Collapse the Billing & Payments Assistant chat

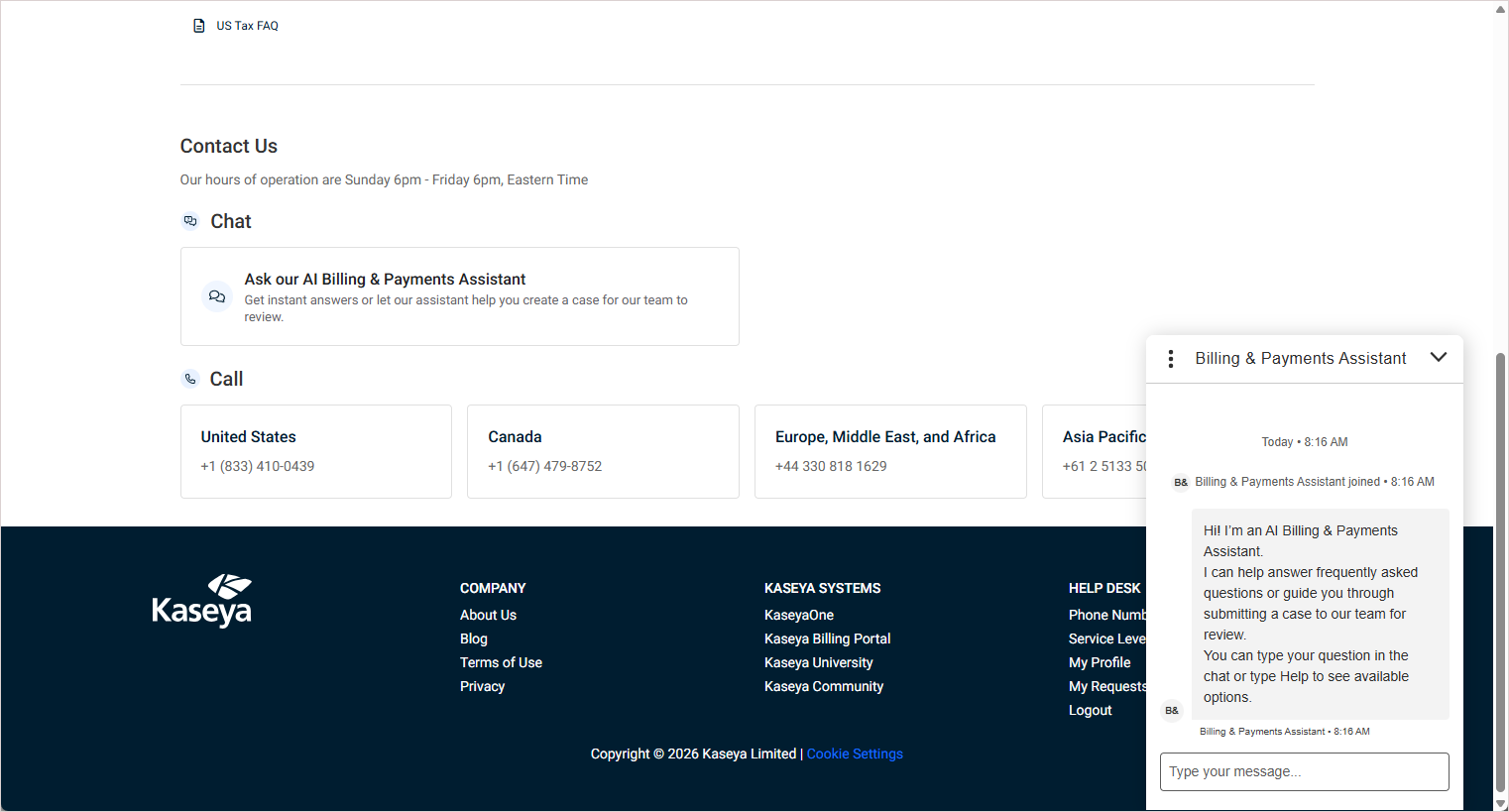1438,358
